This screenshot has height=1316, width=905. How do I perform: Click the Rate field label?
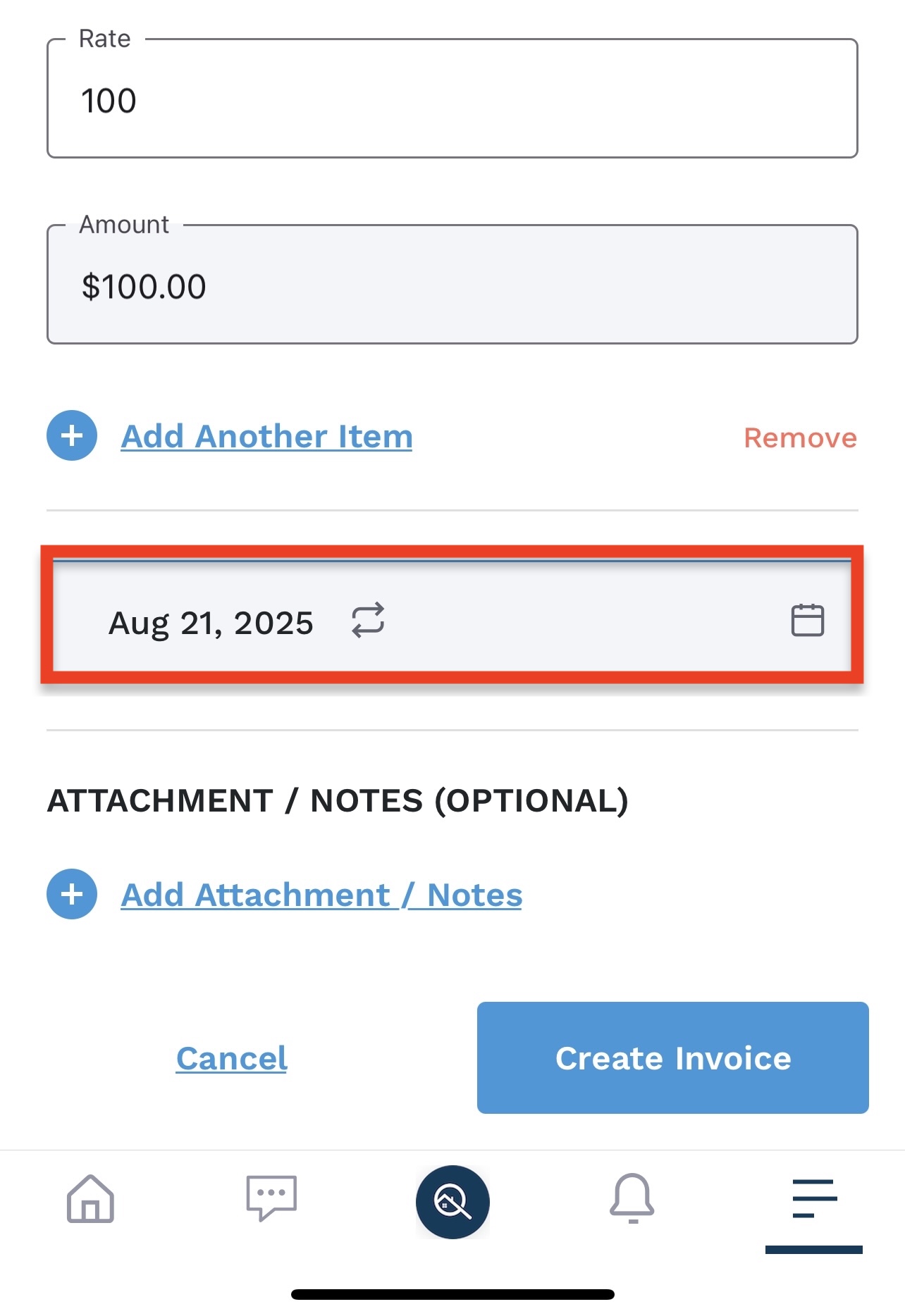[104, 39]
